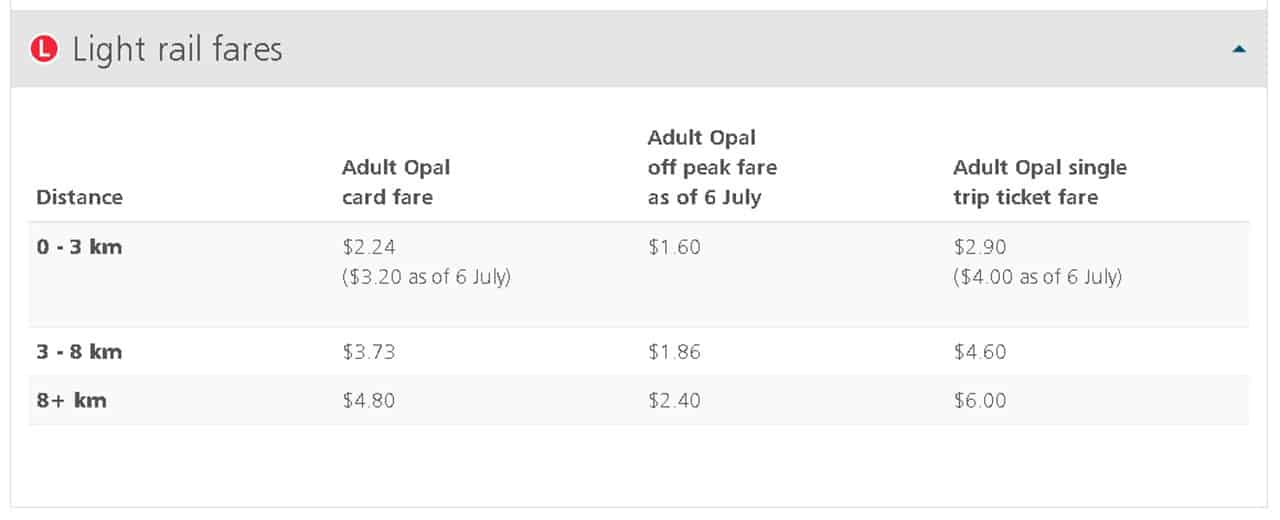Collapse the Light rail fares section arrow

pos(1239,49)
